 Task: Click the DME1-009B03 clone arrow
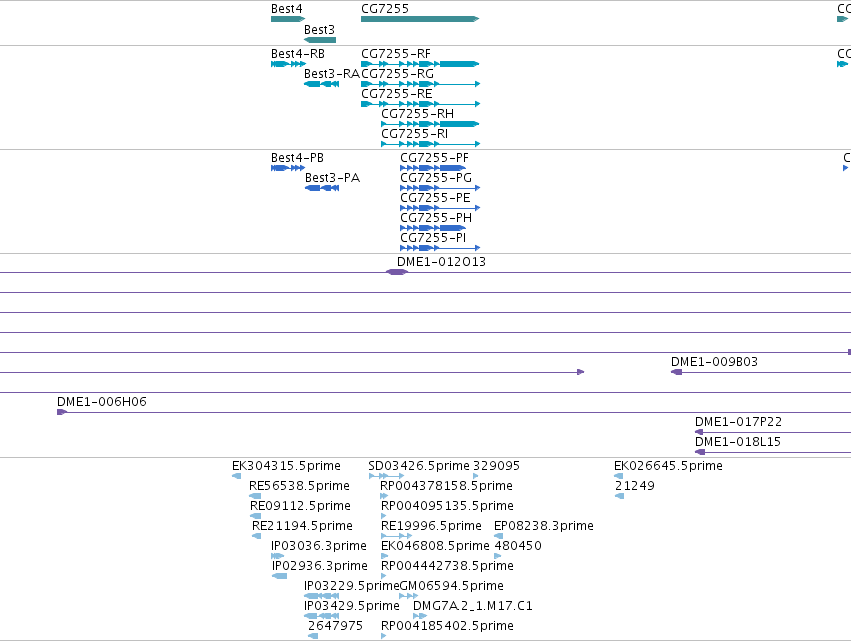(x=677, y=372)
